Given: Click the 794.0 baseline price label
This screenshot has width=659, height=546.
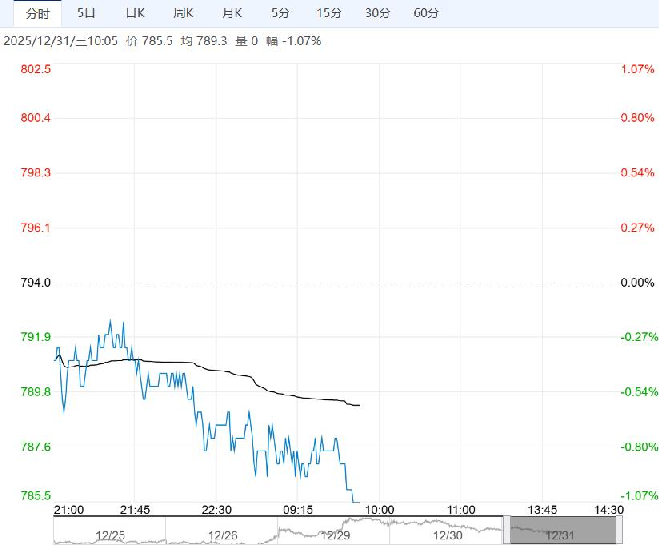Looking at the screenshot, I should (x=36, y=283).
